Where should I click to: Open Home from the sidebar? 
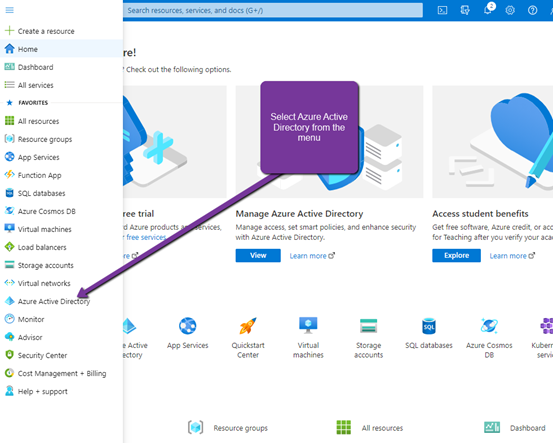pos(61,49)
